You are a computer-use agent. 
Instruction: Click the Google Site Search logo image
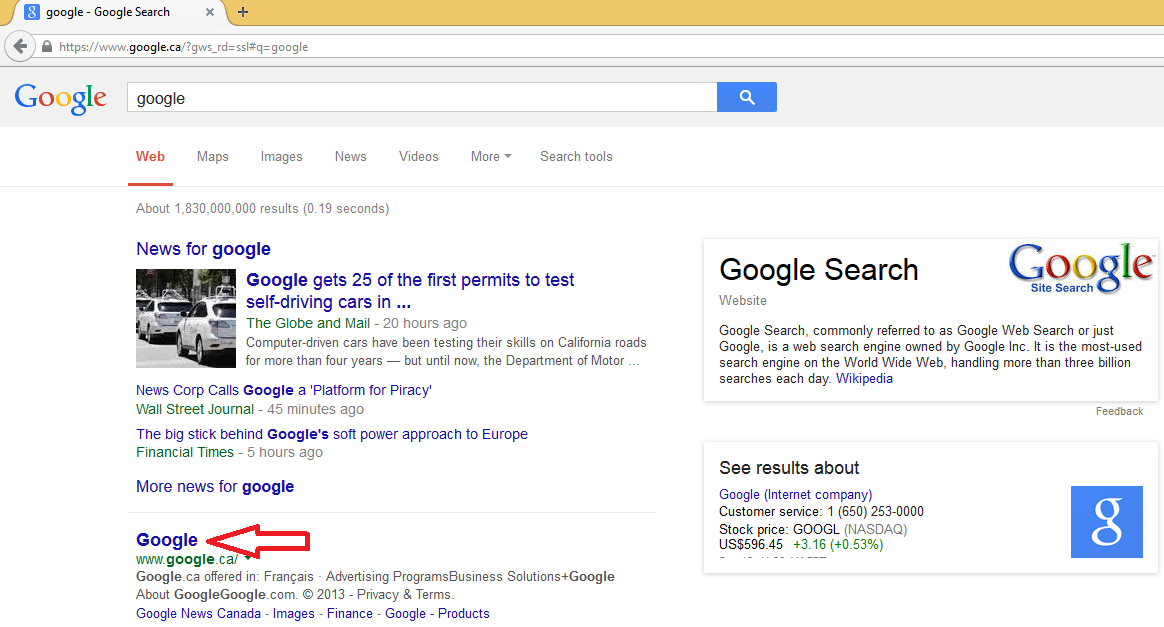[x=1081, y=268]
